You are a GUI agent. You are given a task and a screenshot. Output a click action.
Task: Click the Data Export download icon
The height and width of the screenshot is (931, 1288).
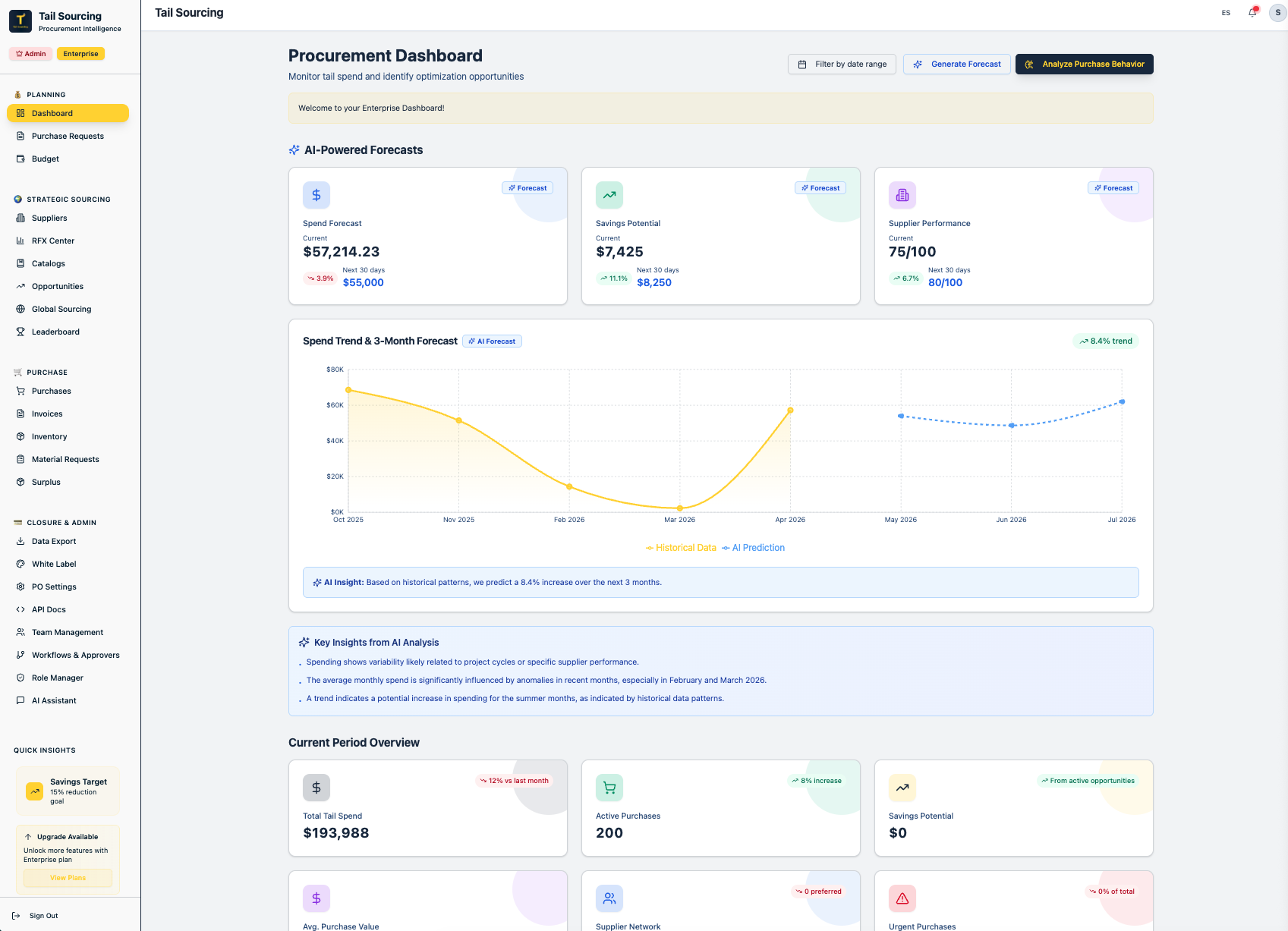pos(20,541)
